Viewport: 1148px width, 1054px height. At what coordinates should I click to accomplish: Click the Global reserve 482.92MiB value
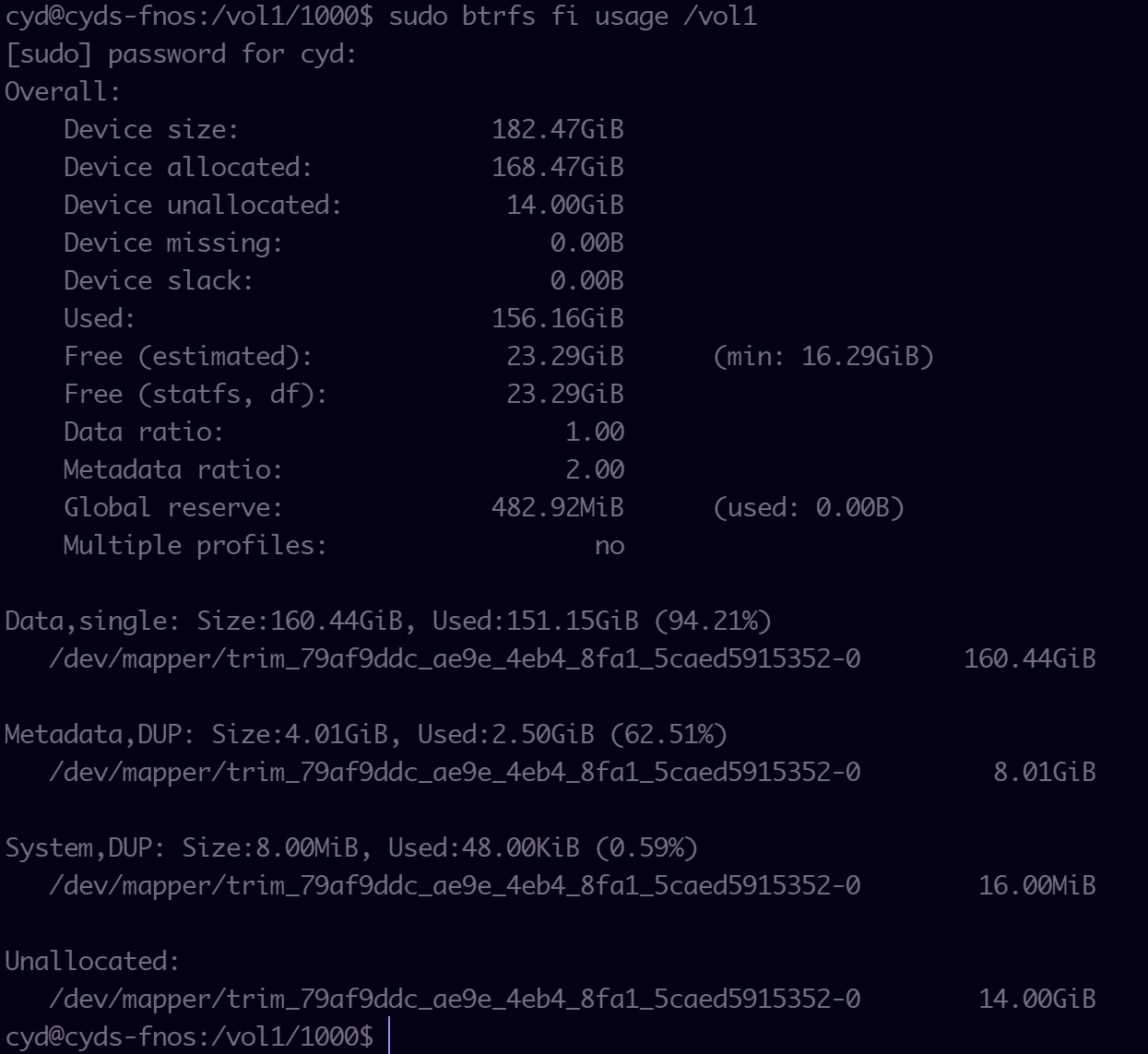tap(558, 507)
